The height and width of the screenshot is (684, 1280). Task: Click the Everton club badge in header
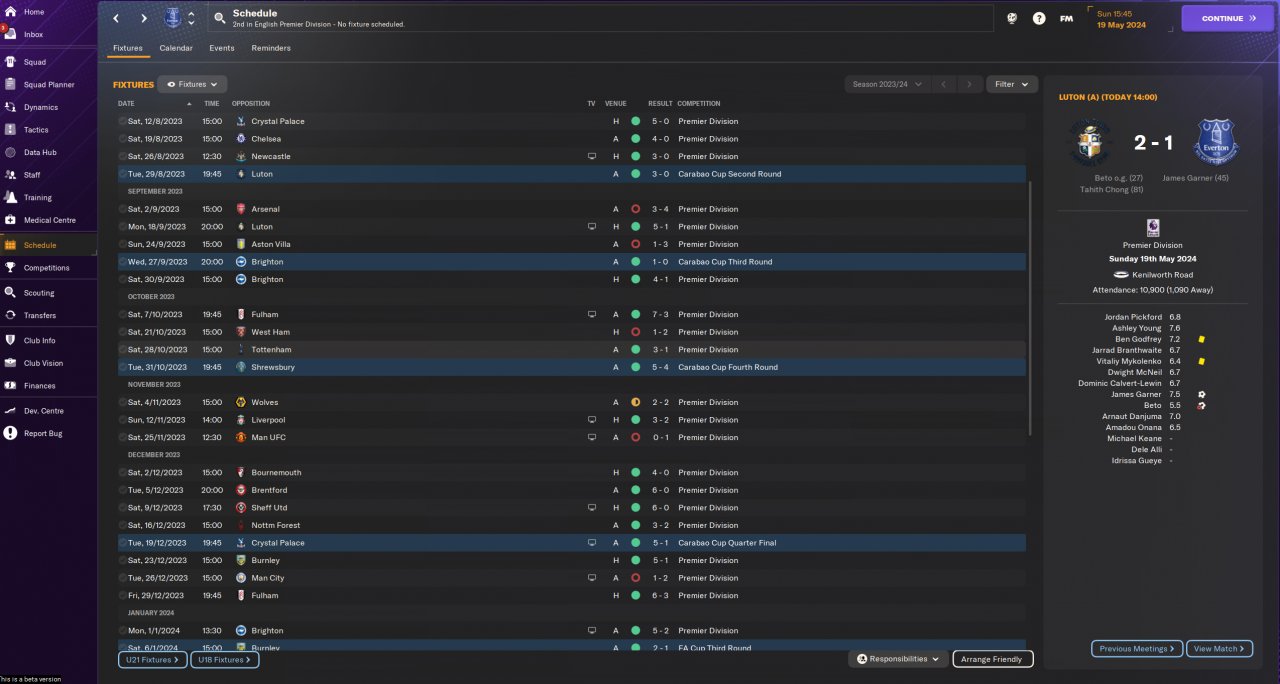[172, 18]
